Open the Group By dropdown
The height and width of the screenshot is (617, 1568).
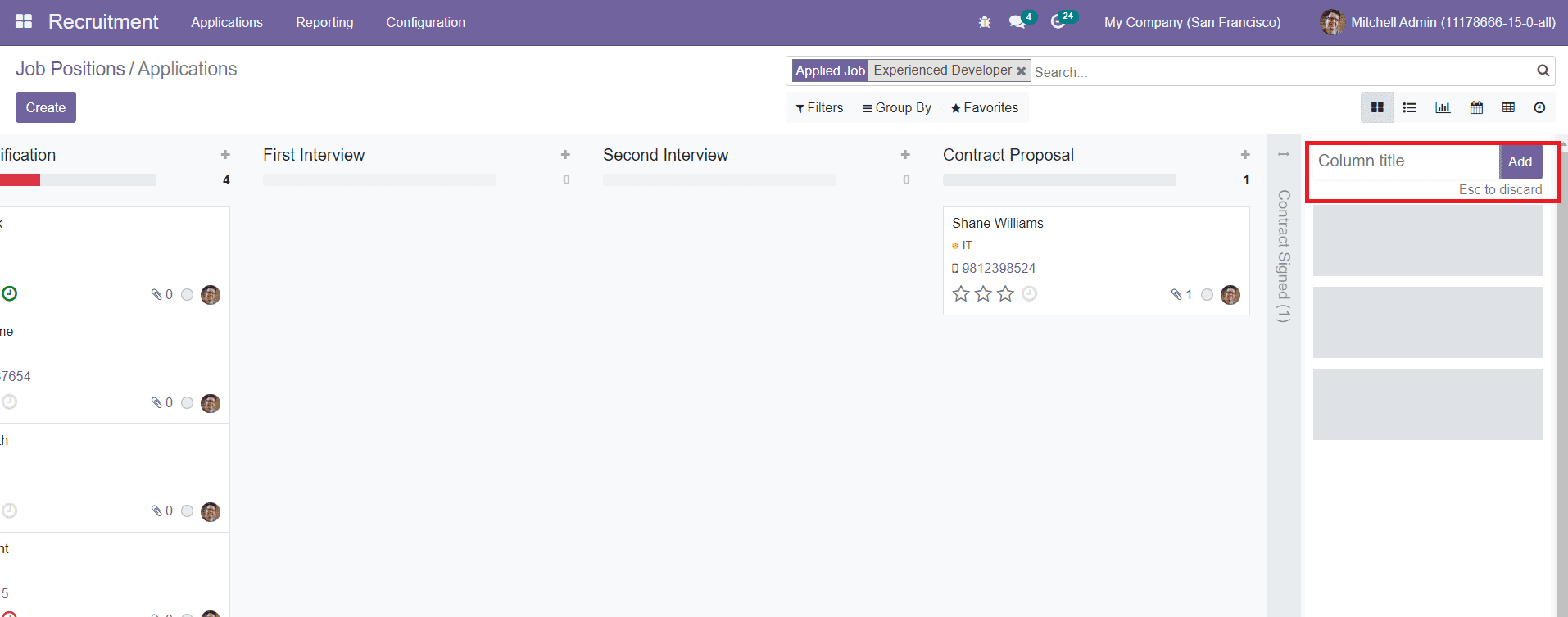point(897,108)
